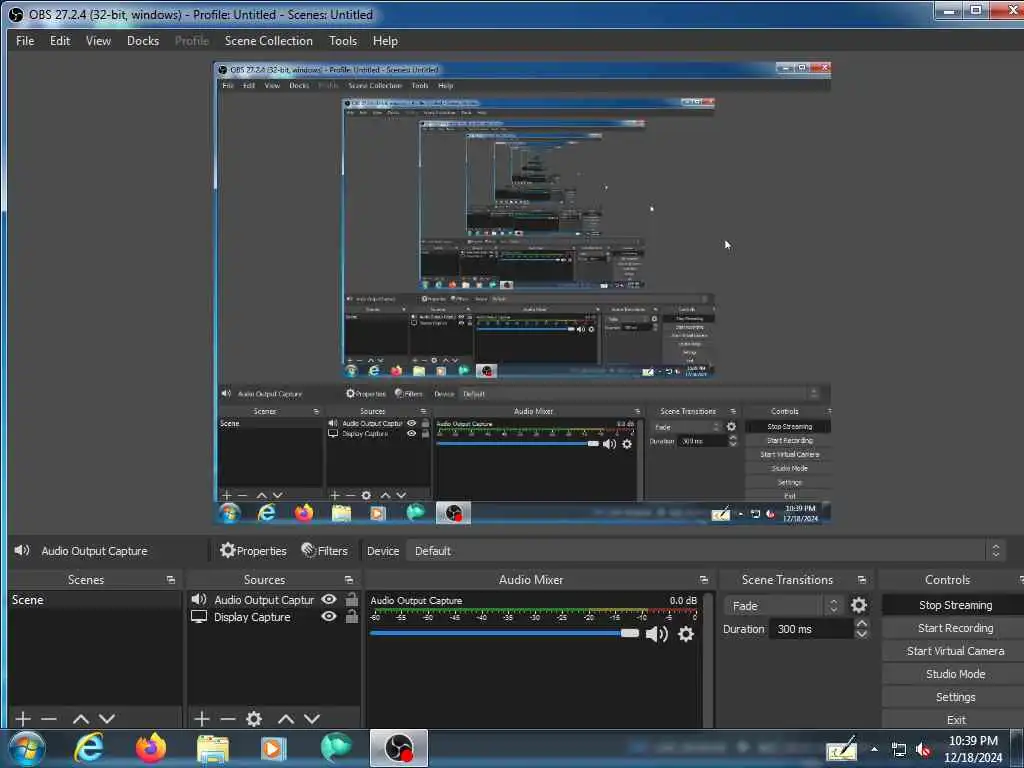Toggle visibility of Display Capture source
The image size is (1024, 768).
click(329, 616)
